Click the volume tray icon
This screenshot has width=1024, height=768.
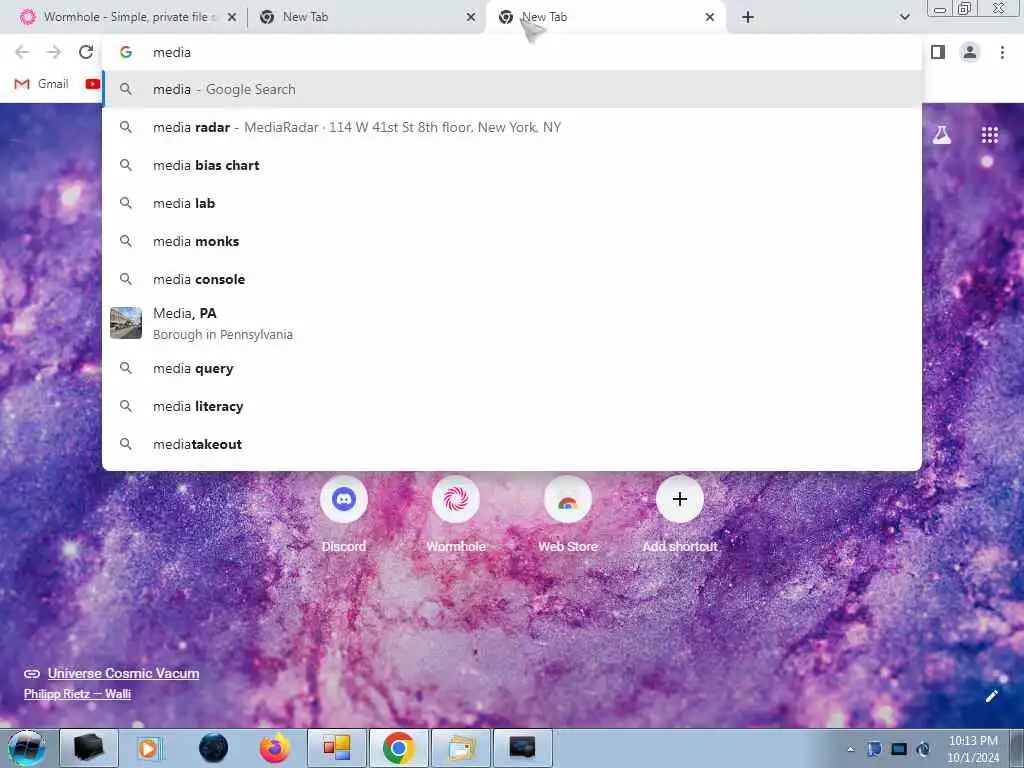coord(923,749)
